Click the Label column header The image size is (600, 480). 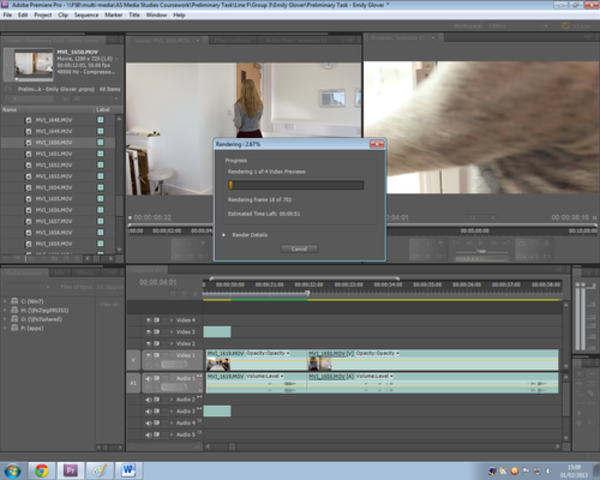103,110
